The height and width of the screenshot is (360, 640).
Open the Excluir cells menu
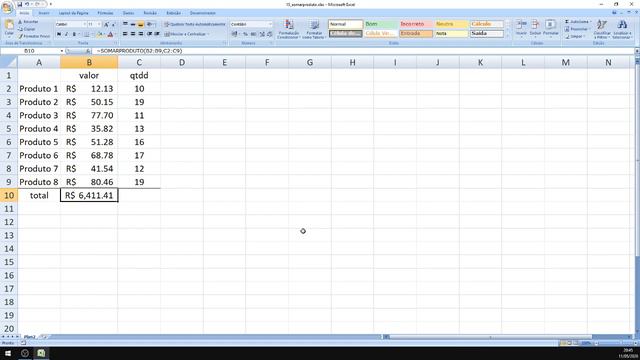[x=535, y=28]
